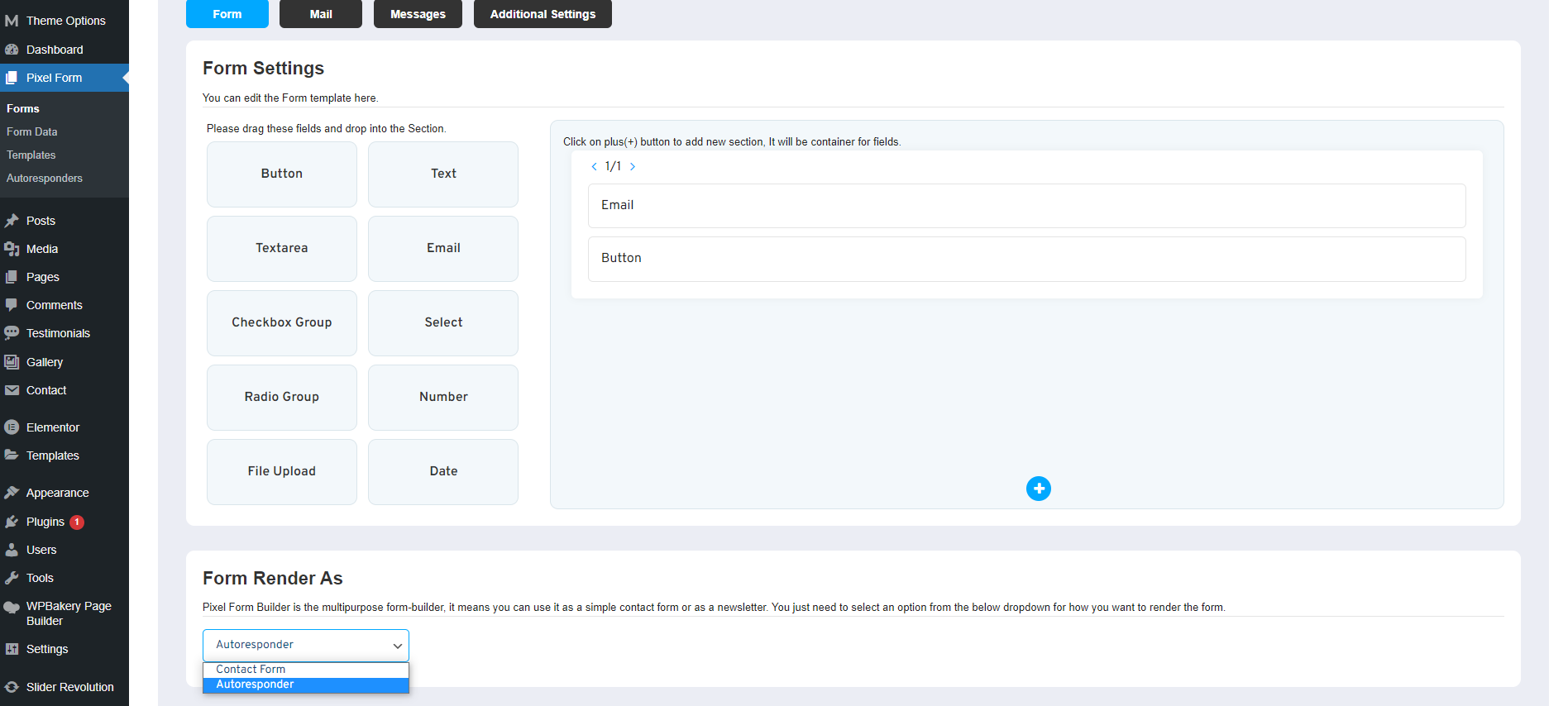Click the Testimonials speech bubble icon

[12, 333]
